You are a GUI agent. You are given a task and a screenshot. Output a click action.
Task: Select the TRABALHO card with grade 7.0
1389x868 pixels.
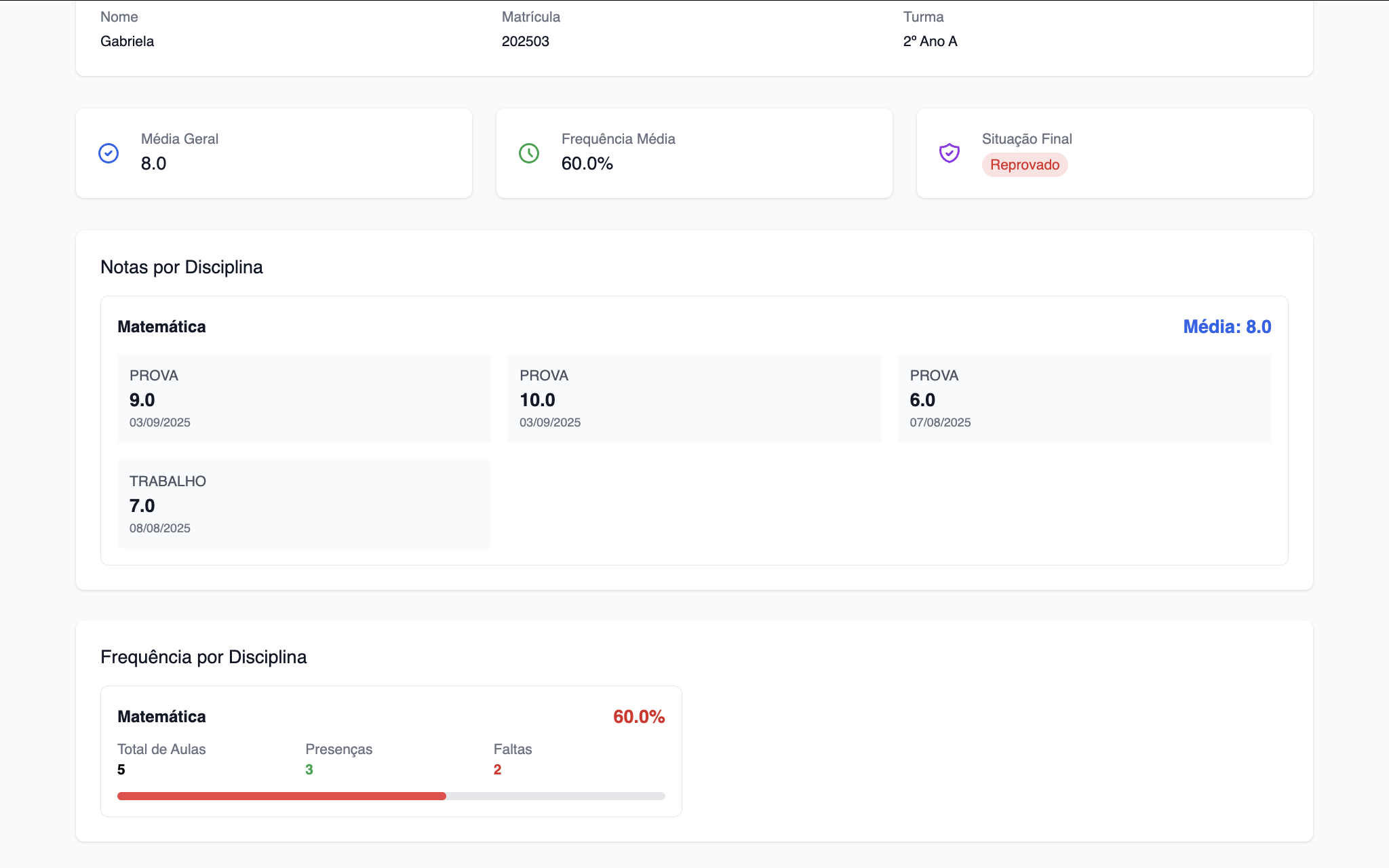[x=303, y=504]
